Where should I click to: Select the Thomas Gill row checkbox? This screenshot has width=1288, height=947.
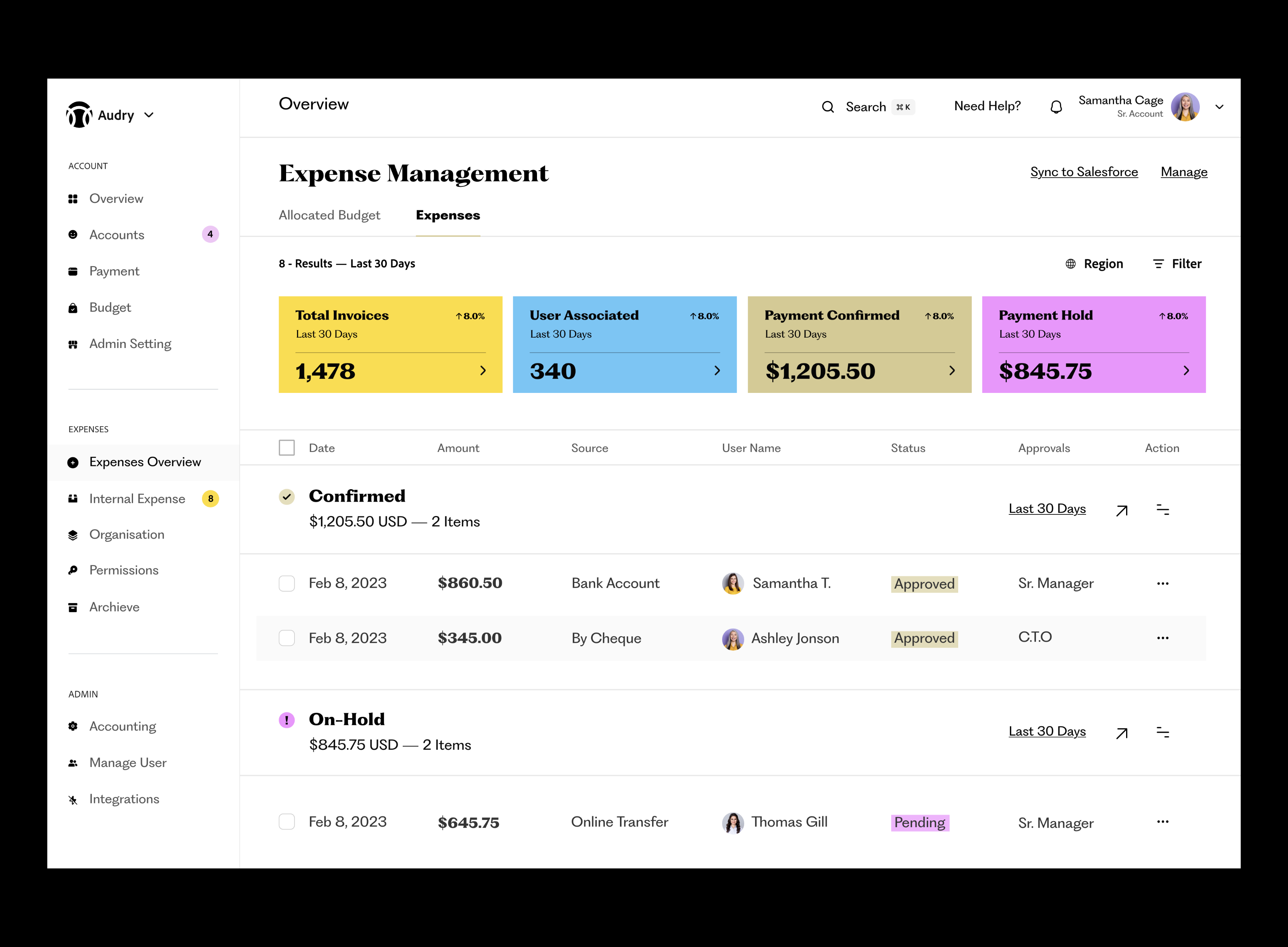[x=287, y=822]
